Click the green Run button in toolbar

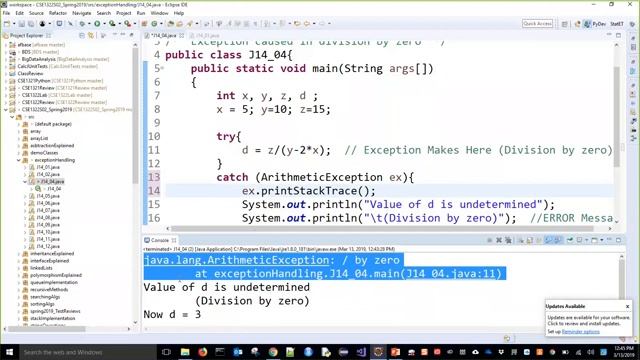(97, 24)
